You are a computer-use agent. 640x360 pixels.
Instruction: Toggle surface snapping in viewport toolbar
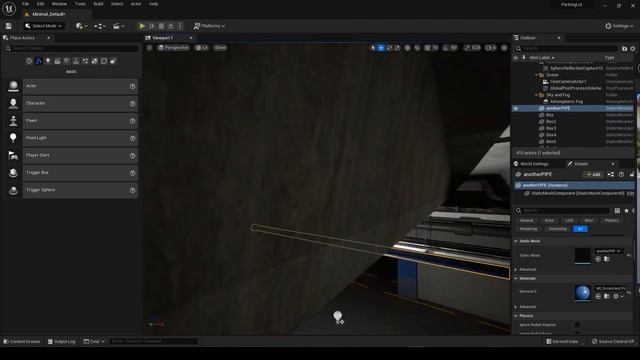coord(417,48)
